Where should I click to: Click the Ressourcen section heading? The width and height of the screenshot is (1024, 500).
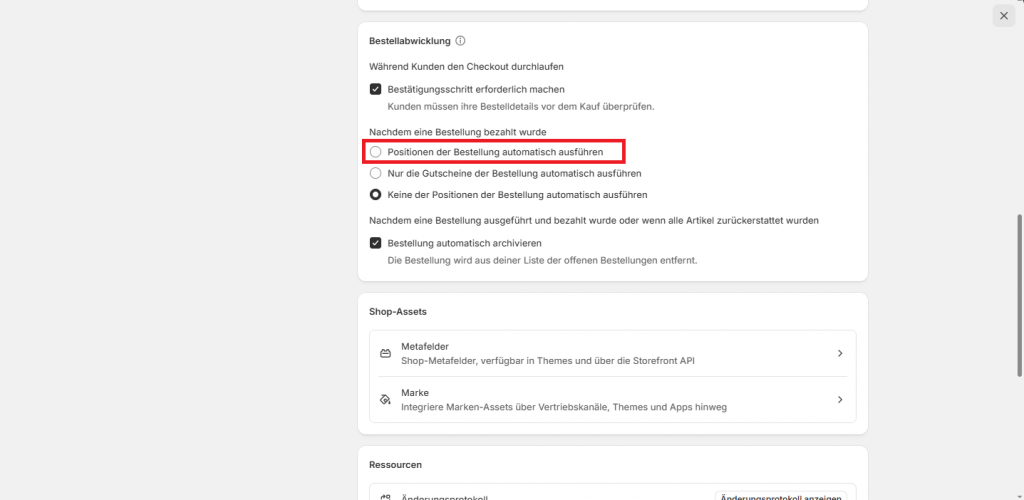[x=395, y=465]
